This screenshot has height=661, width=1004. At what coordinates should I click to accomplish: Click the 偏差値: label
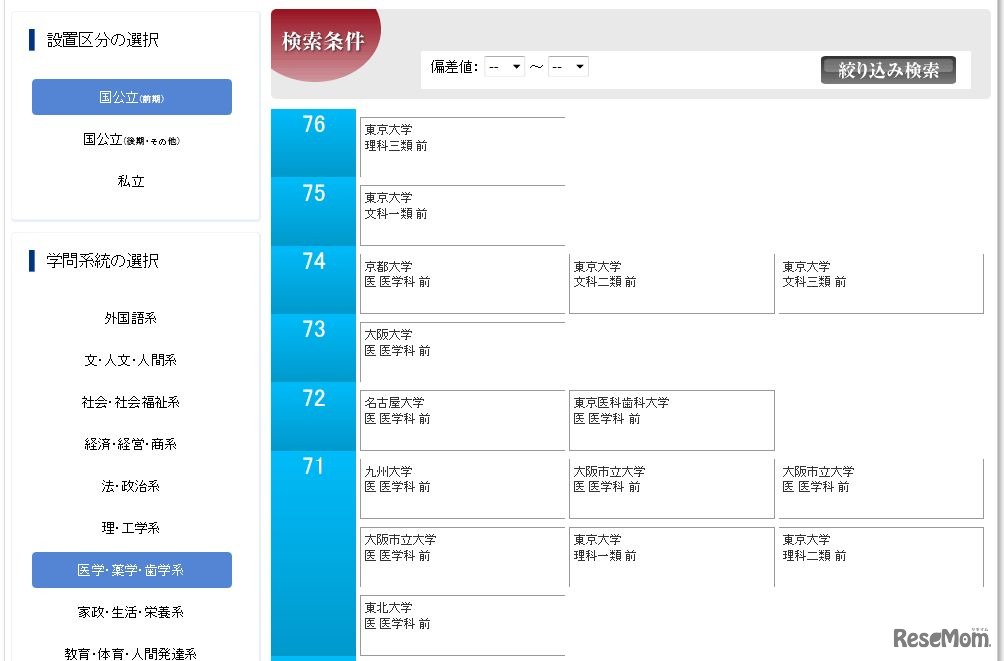[454, 67]
